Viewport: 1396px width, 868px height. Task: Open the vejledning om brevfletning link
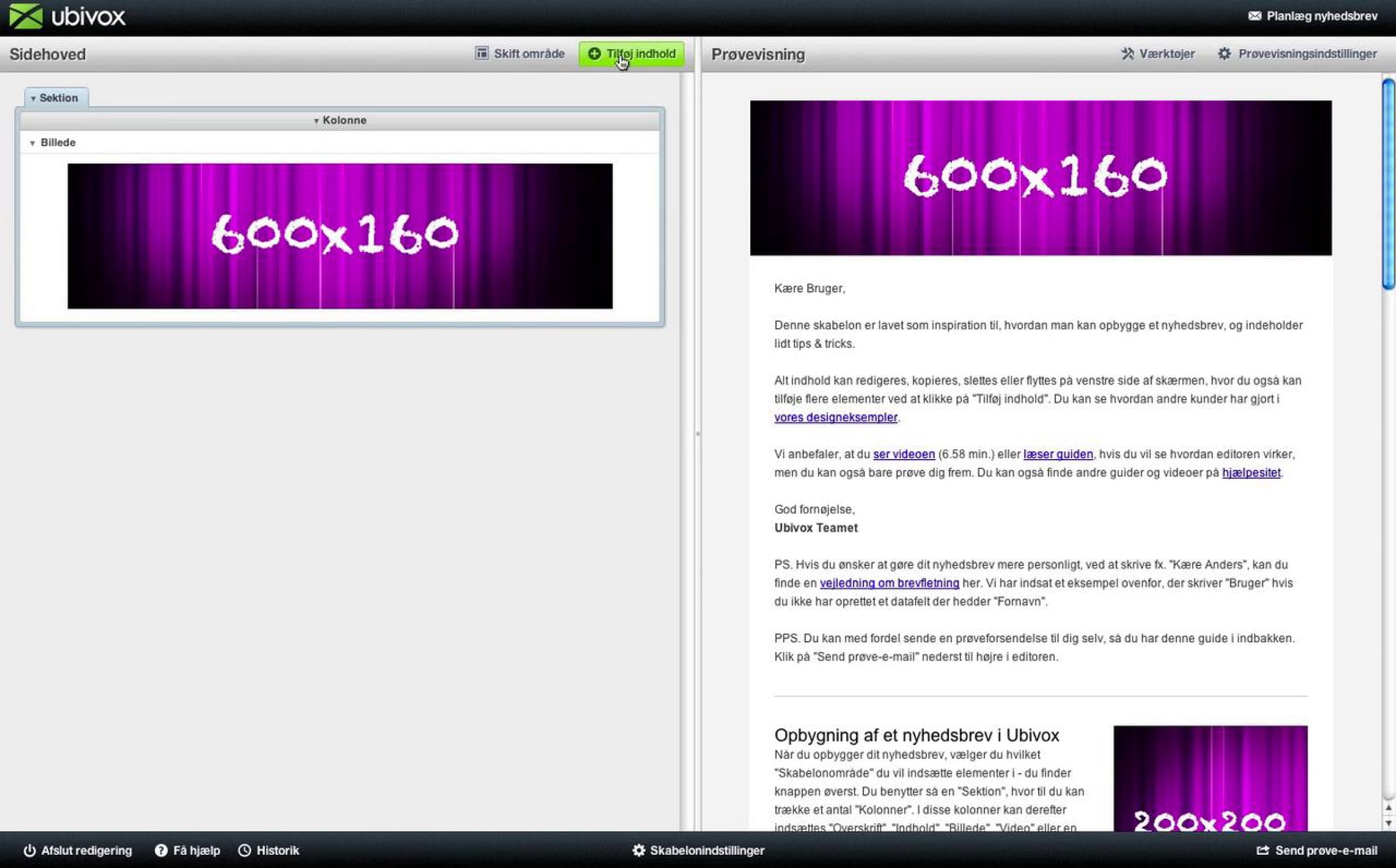click(x=889, y=583)
